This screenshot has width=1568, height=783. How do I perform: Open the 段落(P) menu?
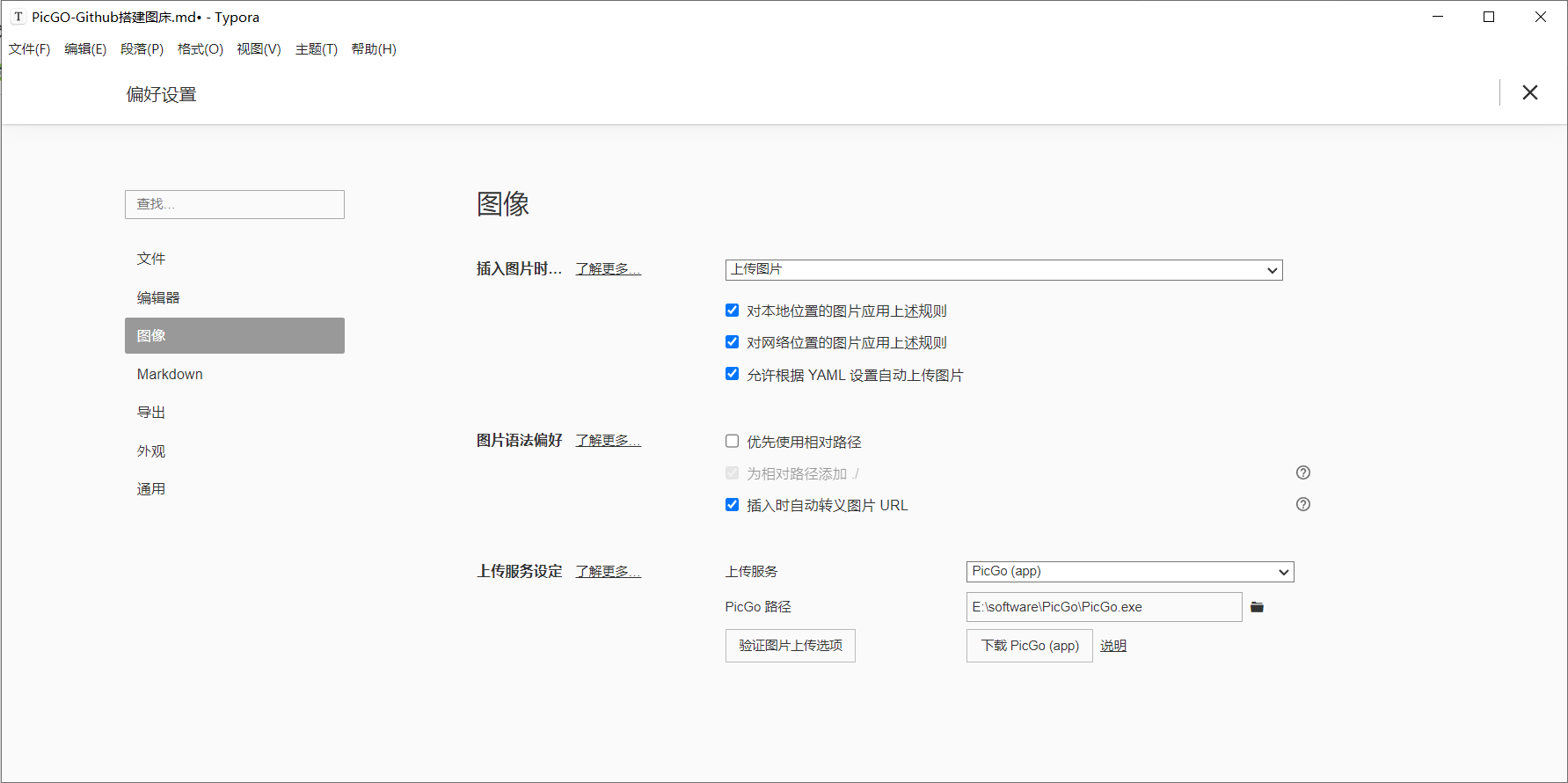[x=142, y=49]
